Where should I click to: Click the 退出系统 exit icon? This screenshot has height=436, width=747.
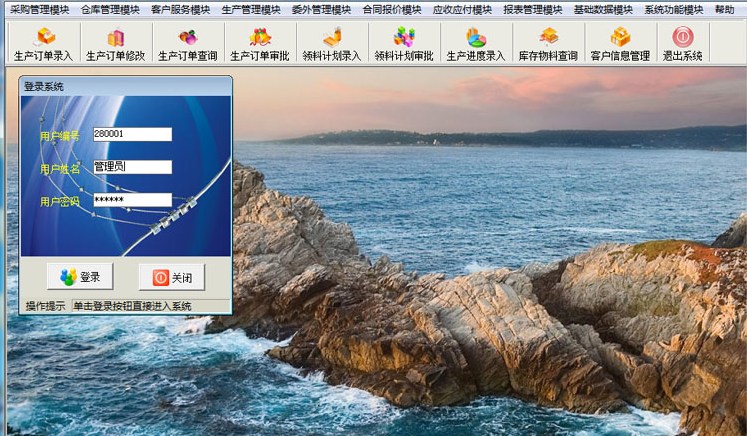(683, 43)
